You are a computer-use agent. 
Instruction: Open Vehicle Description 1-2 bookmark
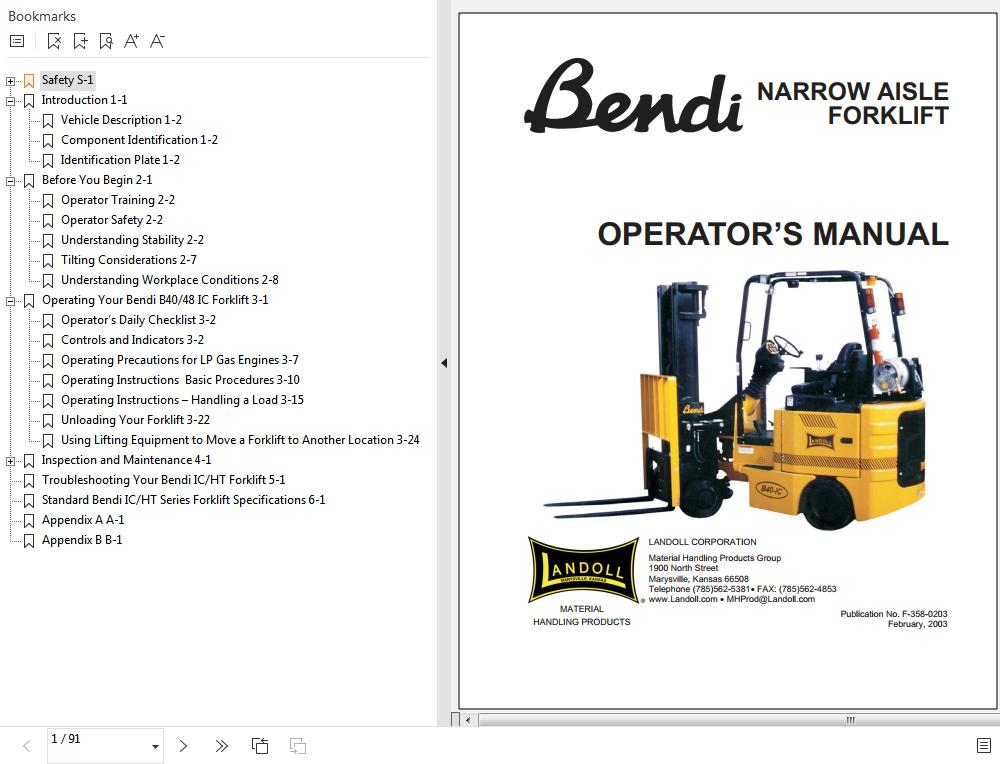point(121,120)
